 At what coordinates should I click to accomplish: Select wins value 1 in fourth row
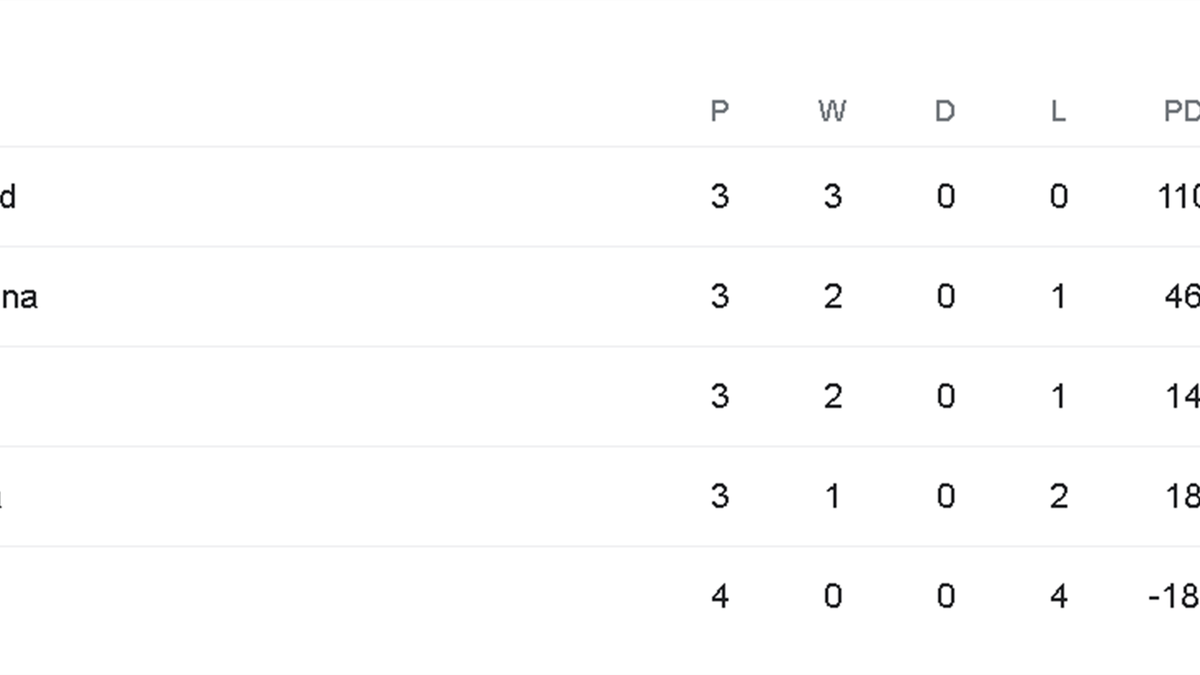click(x=832, y=497)
